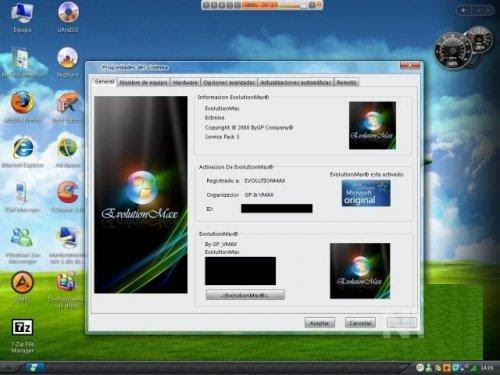Screen dimensions: 500x375
Task: Open the Mis documentos desktop icon
Action: point(22,62)
